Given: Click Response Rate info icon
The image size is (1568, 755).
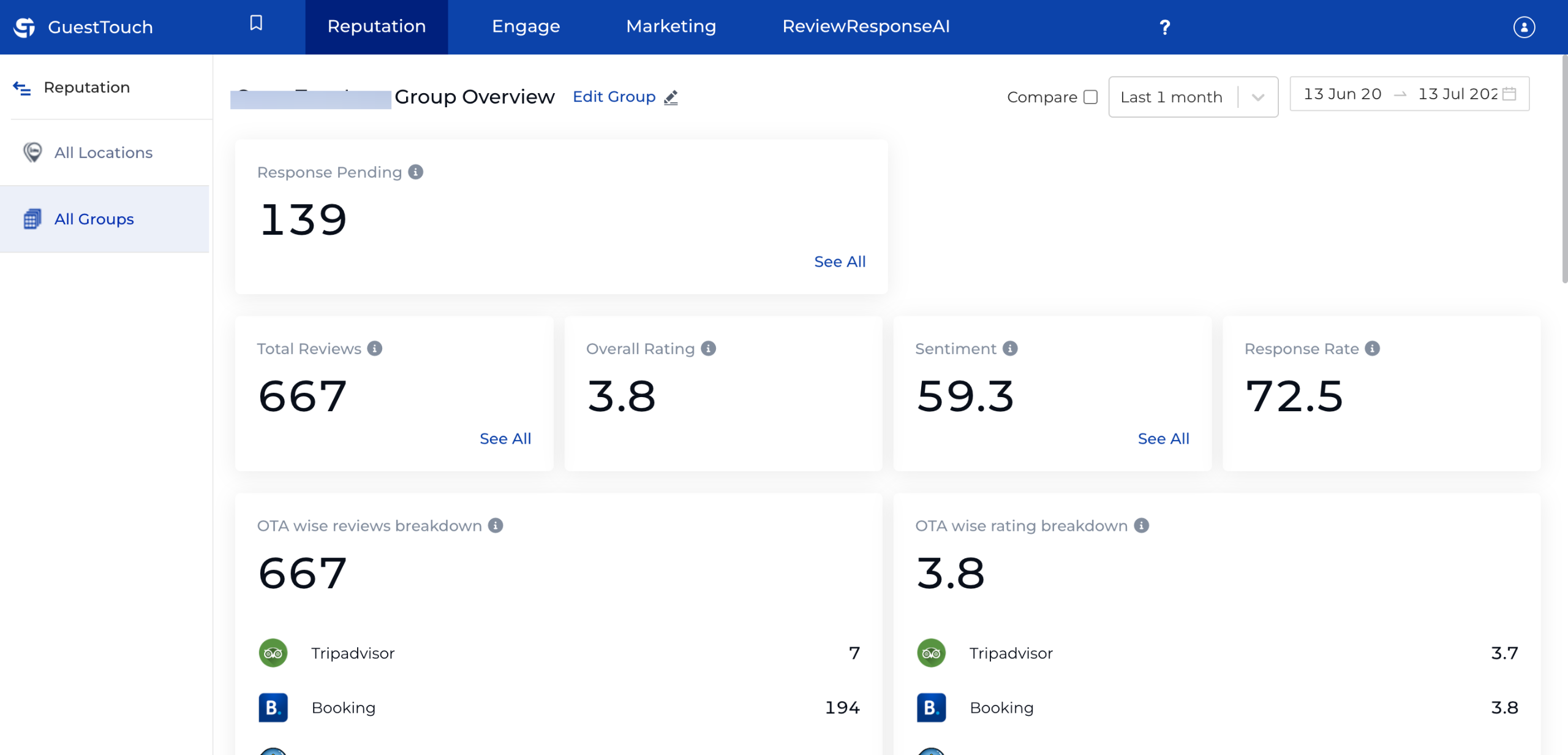Looking at the screenshot, I should [1373, 349].
